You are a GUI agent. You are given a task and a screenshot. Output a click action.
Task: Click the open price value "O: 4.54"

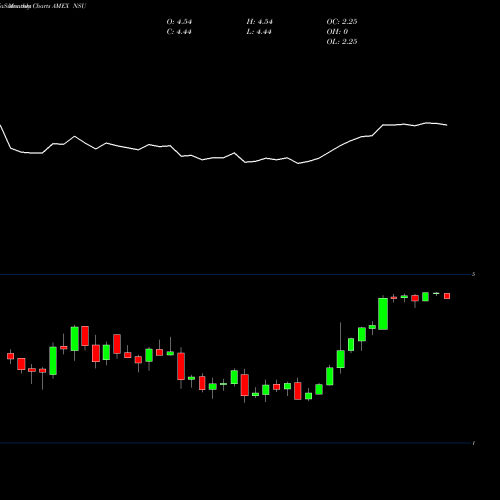[x=179, y=22]
